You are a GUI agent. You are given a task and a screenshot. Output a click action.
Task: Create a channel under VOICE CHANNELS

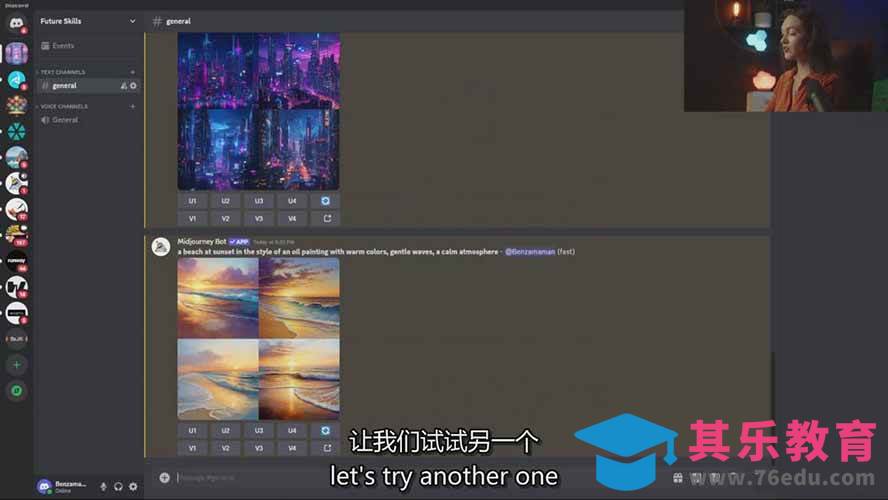coord(133,106)
